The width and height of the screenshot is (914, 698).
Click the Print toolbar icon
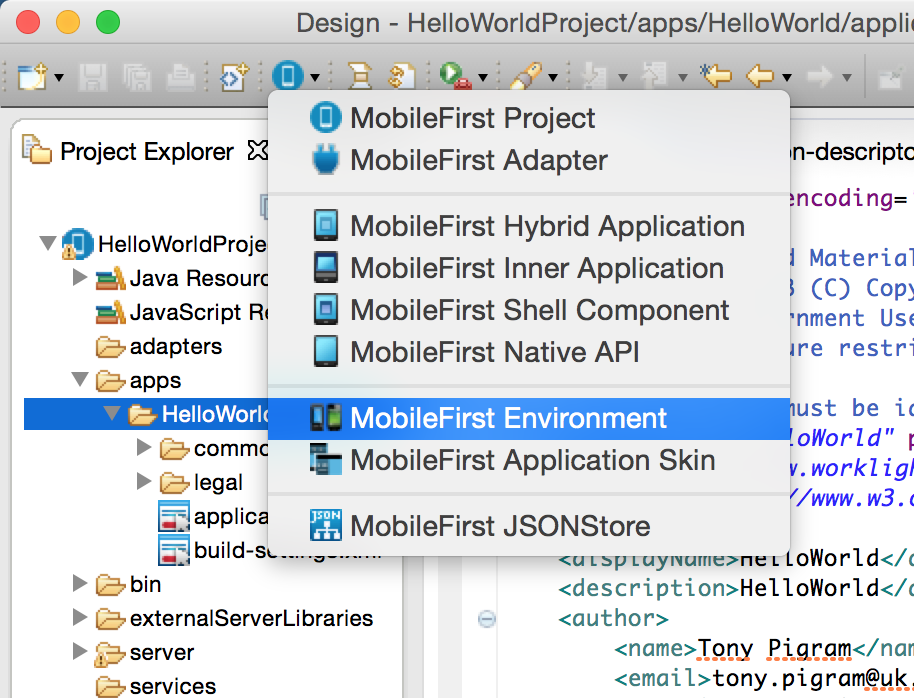[181, 76]
